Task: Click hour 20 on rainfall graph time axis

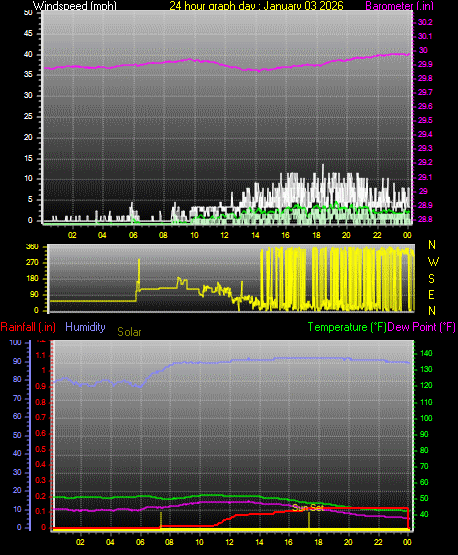Action: [x=348, y=542]
